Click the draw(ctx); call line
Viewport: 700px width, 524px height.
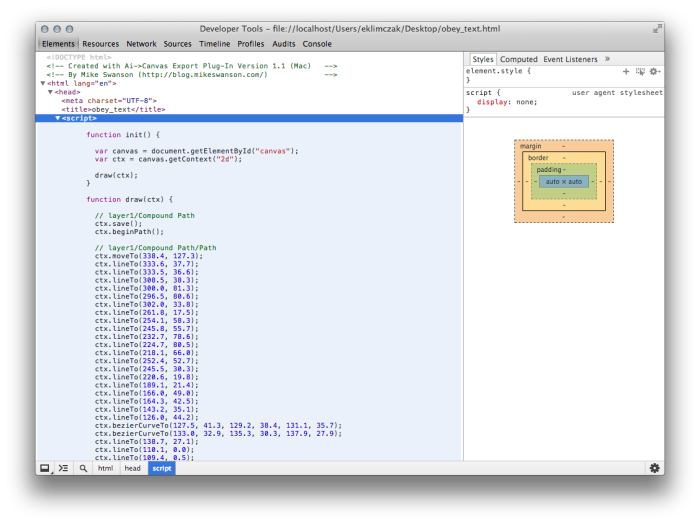pos(116,175)
